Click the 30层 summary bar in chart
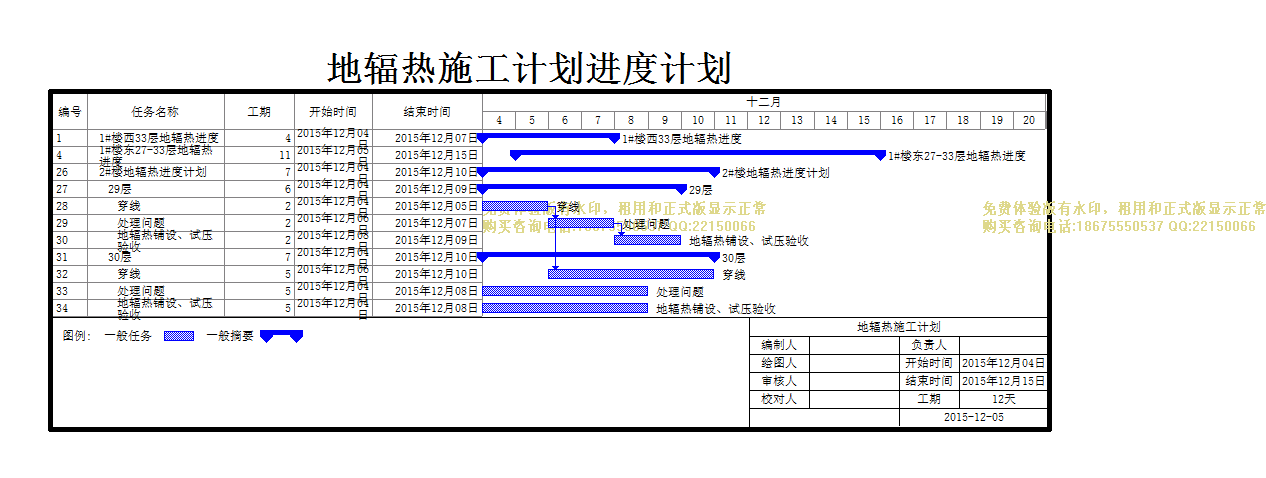 598,255
